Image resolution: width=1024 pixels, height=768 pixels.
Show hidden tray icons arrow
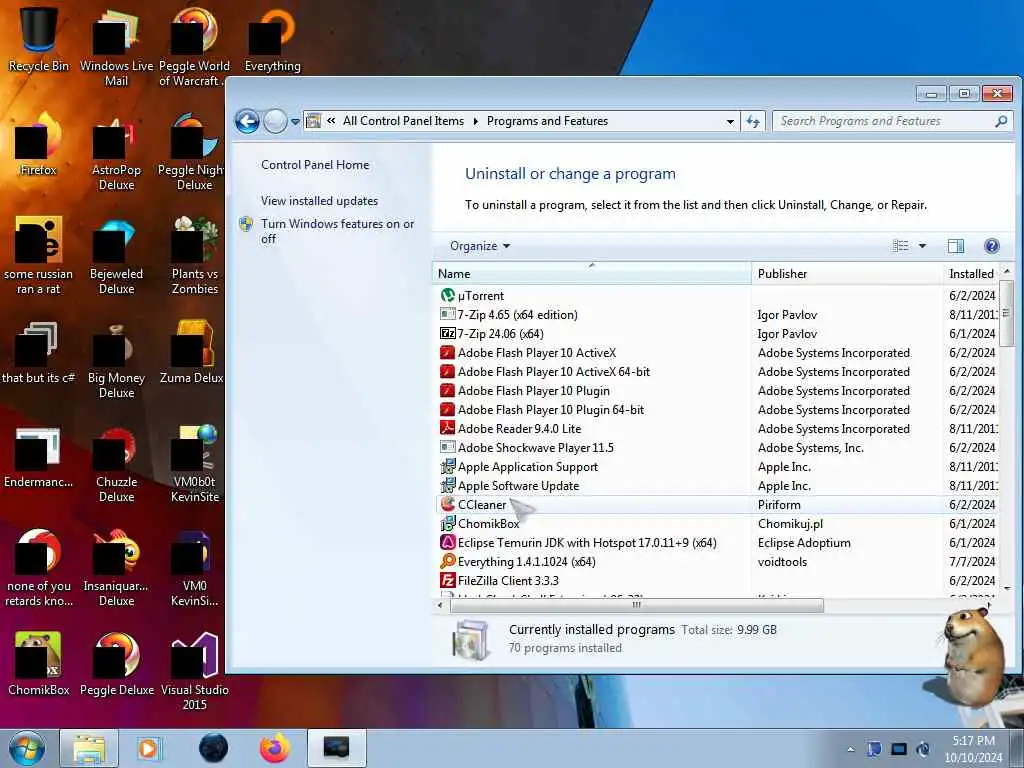(x=850, y=749)
